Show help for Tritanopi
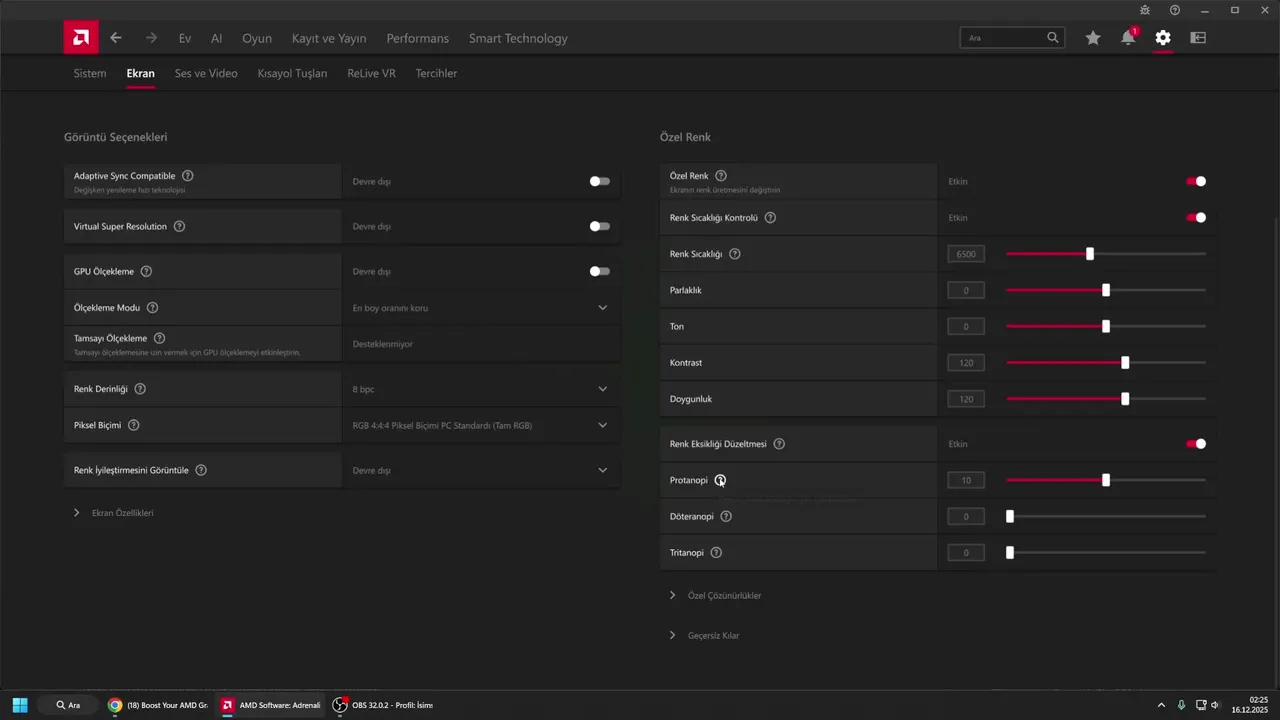 [716, 552]
